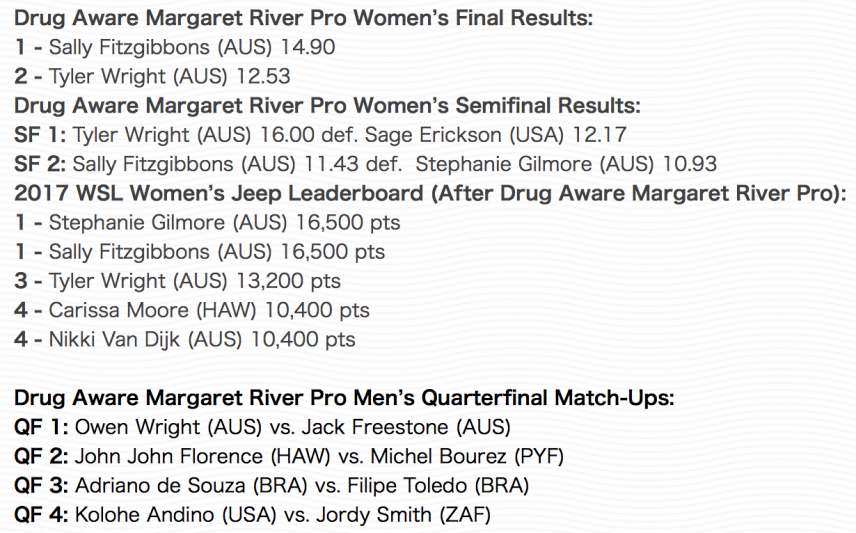This screenshot has width=856, height=533.
Task: Click Stephanie Gilmore 16,500 pts leaderboard entry
Action: click(207, 222)
